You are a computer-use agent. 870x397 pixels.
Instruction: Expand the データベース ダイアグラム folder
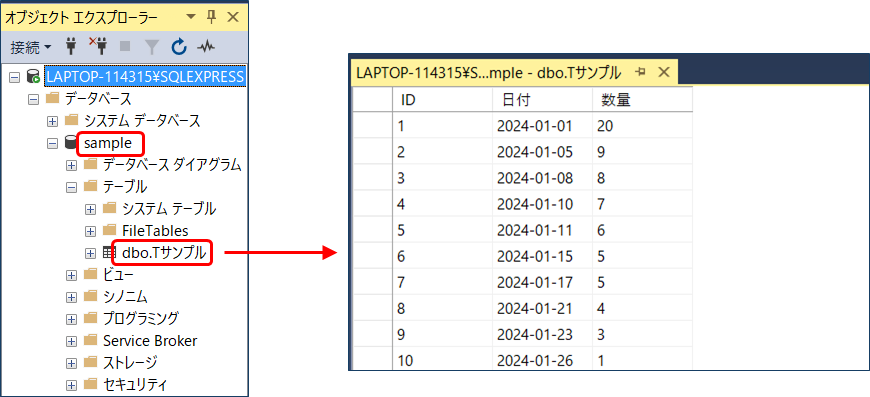click(71, 165)
